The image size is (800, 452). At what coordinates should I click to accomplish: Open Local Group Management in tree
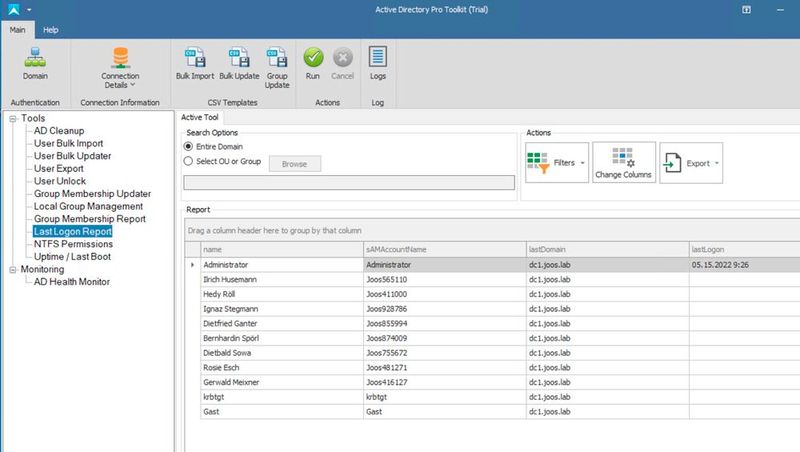point(88,206)
